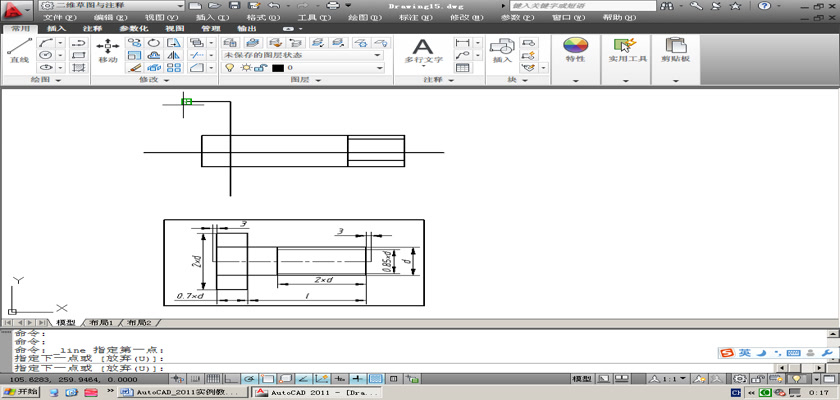The image size is (840, 400).
Task: Switch to the Layout1 (布局1) tab
Action: click(x=101, y=323)
